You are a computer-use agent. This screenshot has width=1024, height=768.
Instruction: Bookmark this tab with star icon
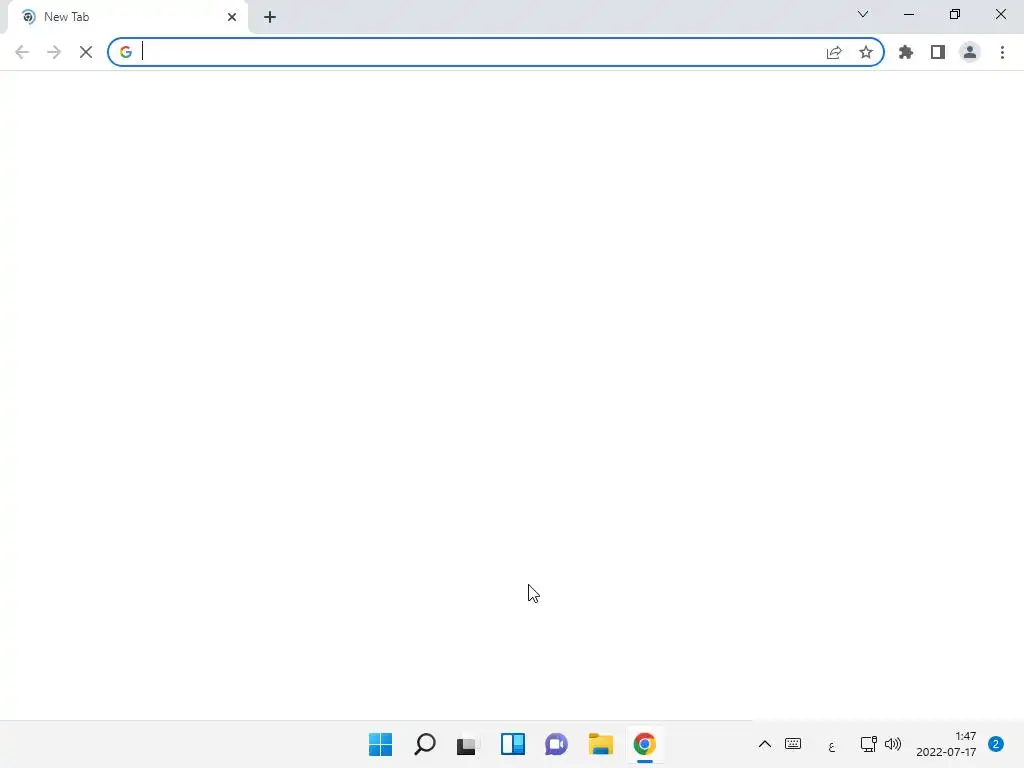(x=866, y=52)
